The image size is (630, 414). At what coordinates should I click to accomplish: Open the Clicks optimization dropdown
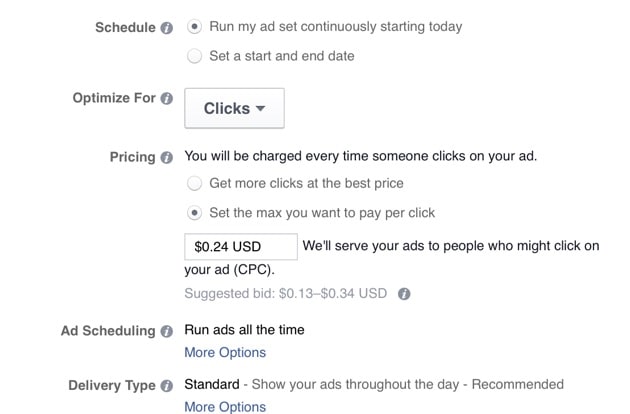pyautogui.click(x=234, y=108)
